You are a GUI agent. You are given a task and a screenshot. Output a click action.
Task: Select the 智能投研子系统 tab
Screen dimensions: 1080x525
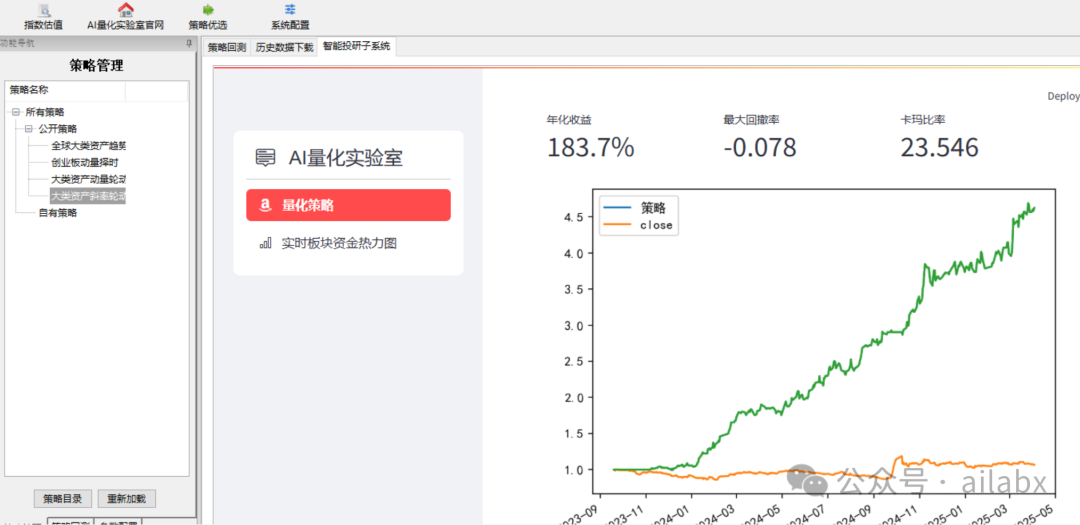[356, 47]
